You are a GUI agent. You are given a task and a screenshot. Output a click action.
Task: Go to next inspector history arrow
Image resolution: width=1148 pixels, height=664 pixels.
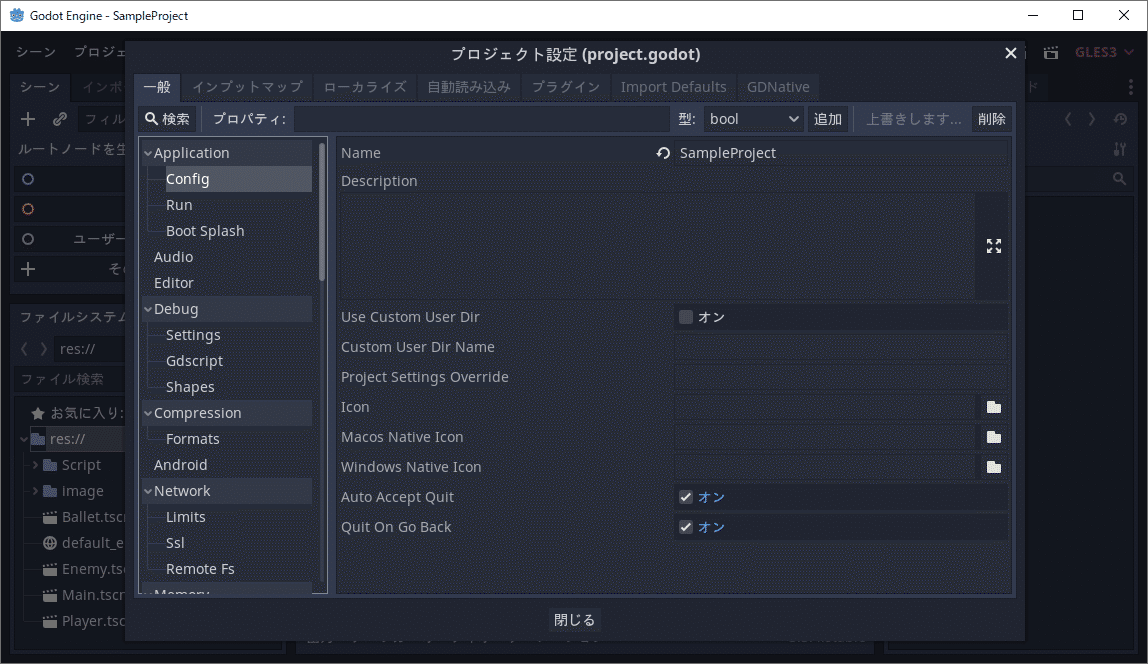1092,119
